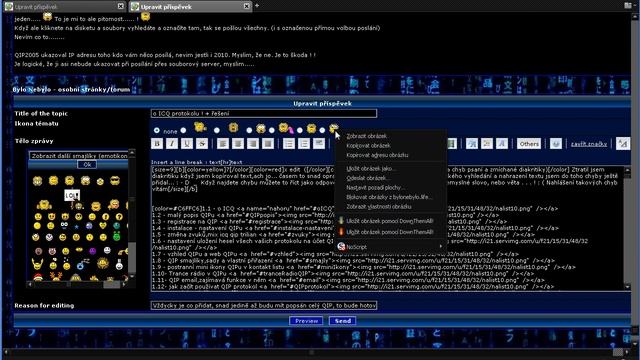Insert the Santa hat emoticon
Screen dimensions: 640x360
coord(38,278)
